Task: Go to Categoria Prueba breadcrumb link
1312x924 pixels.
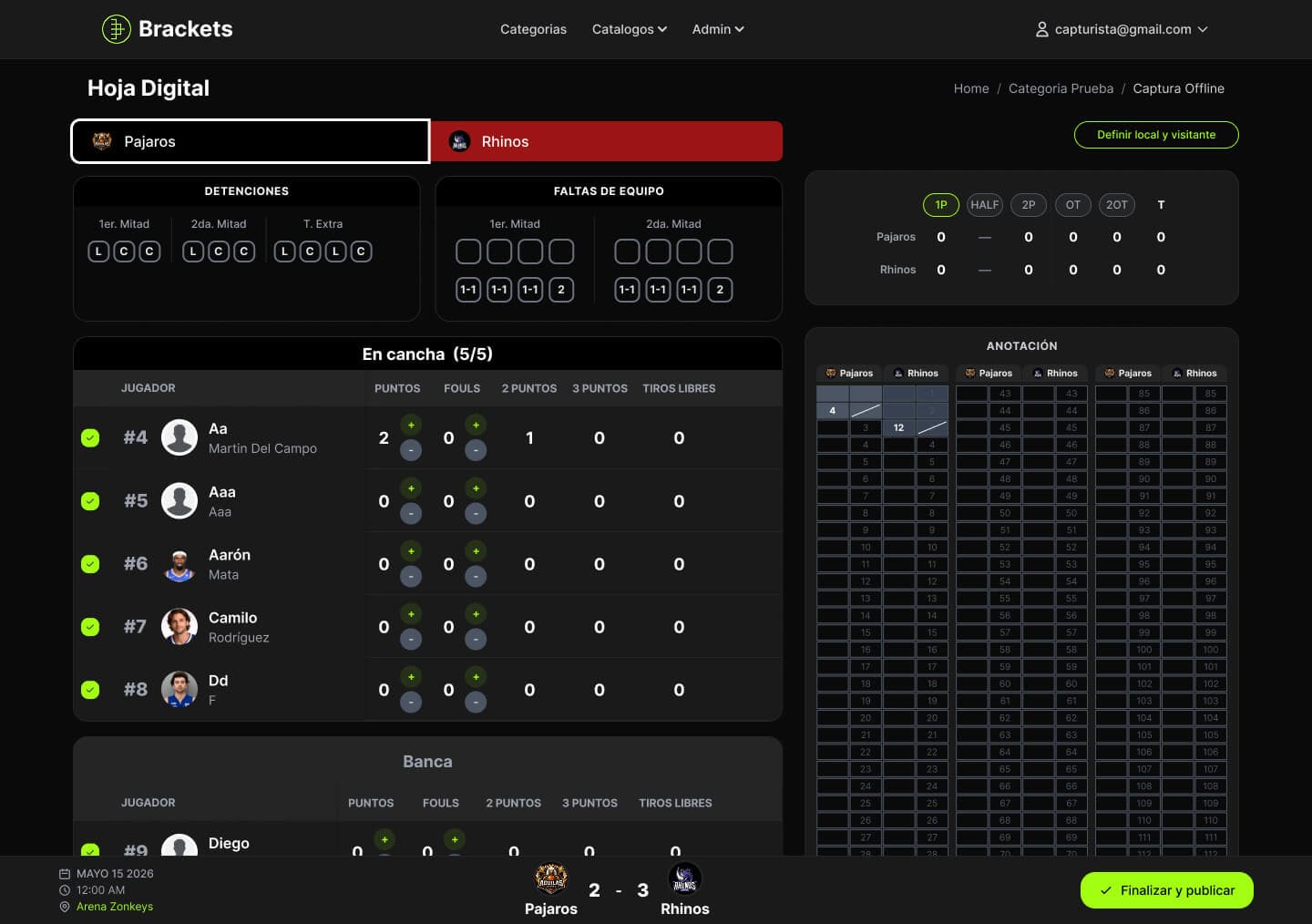Action: [x=1061, y=88]
